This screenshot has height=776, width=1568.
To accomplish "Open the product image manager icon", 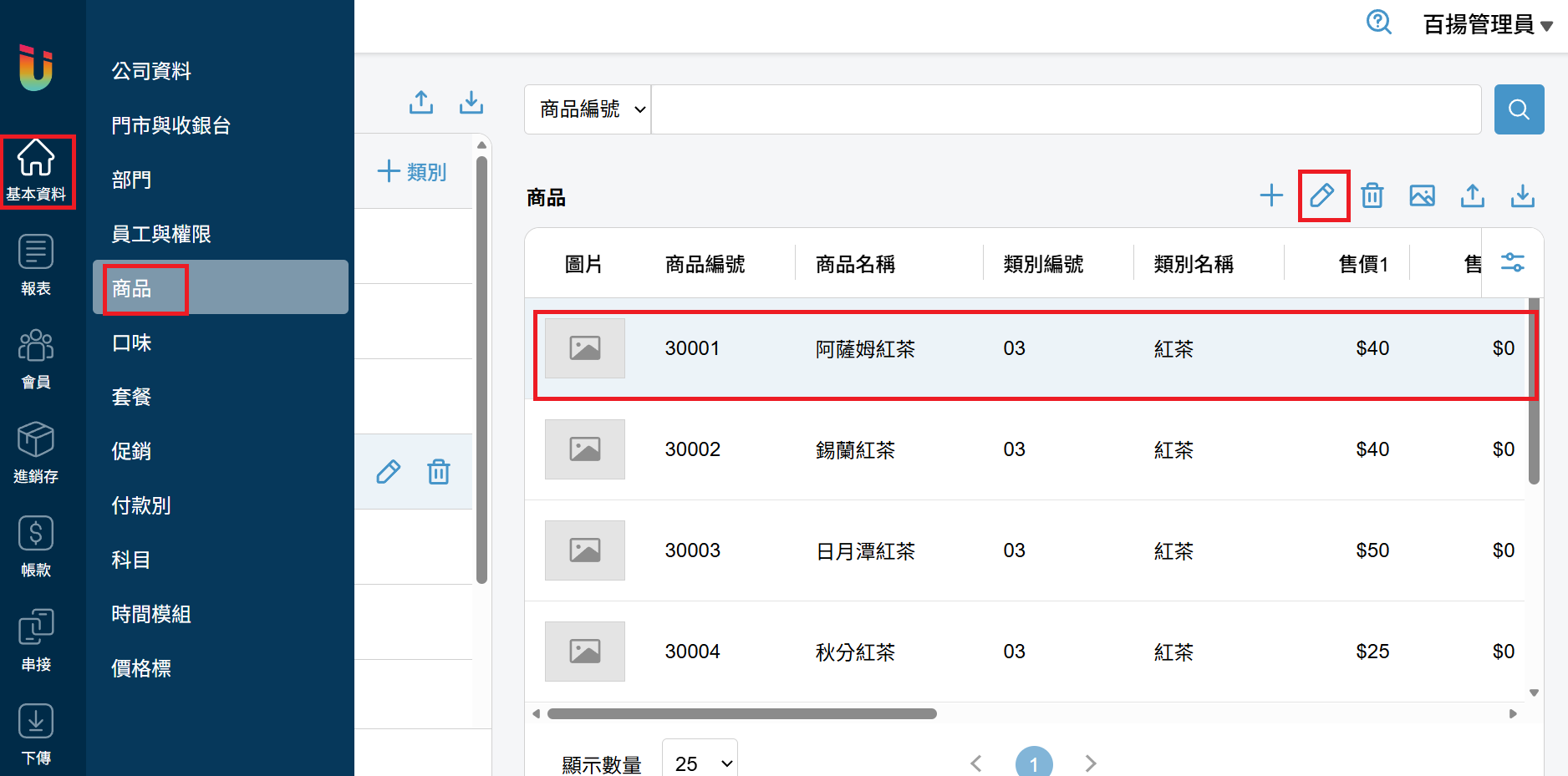I will coord(1422,195).
